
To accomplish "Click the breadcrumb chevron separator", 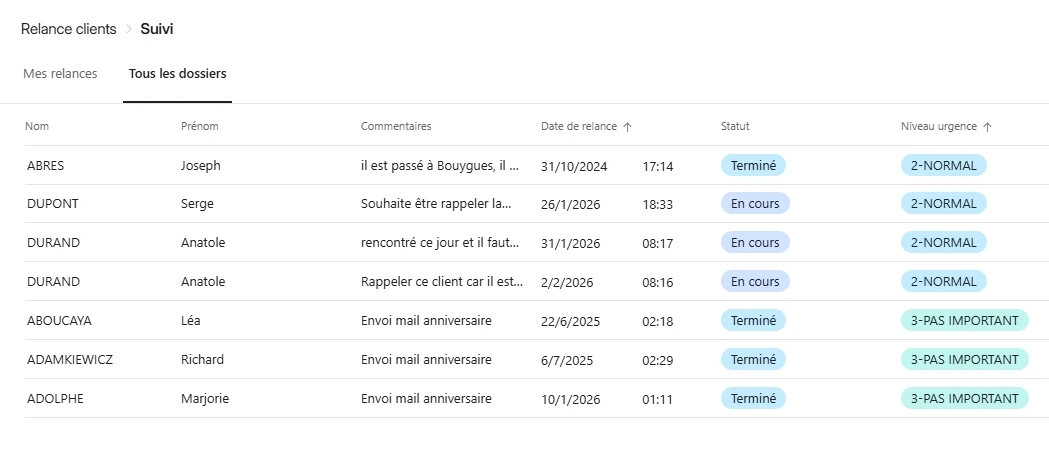I will (128, 30).
